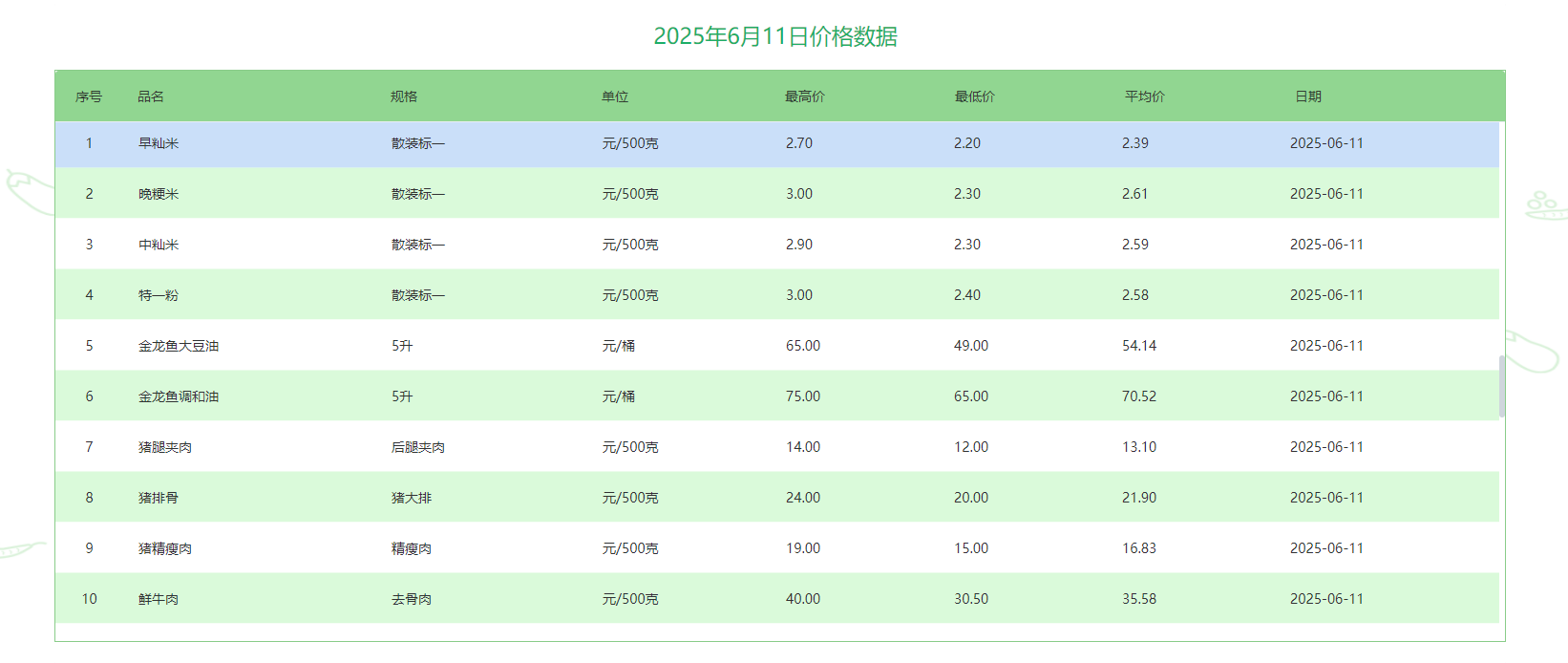Click row number 10 in 序号 column
The width and height of the screenshot is (1568, 663).
coord(89,599)
